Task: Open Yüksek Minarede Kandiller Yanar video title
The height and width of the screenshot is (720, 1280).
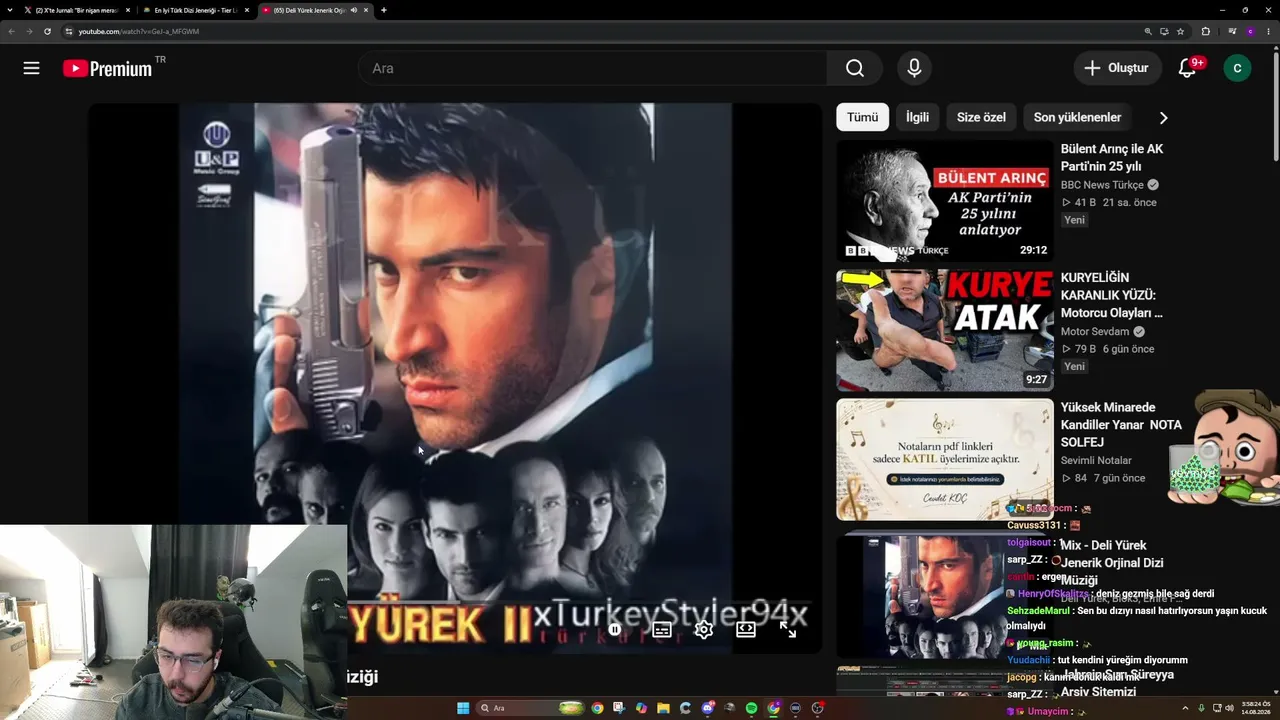Action: [1121, 425]
